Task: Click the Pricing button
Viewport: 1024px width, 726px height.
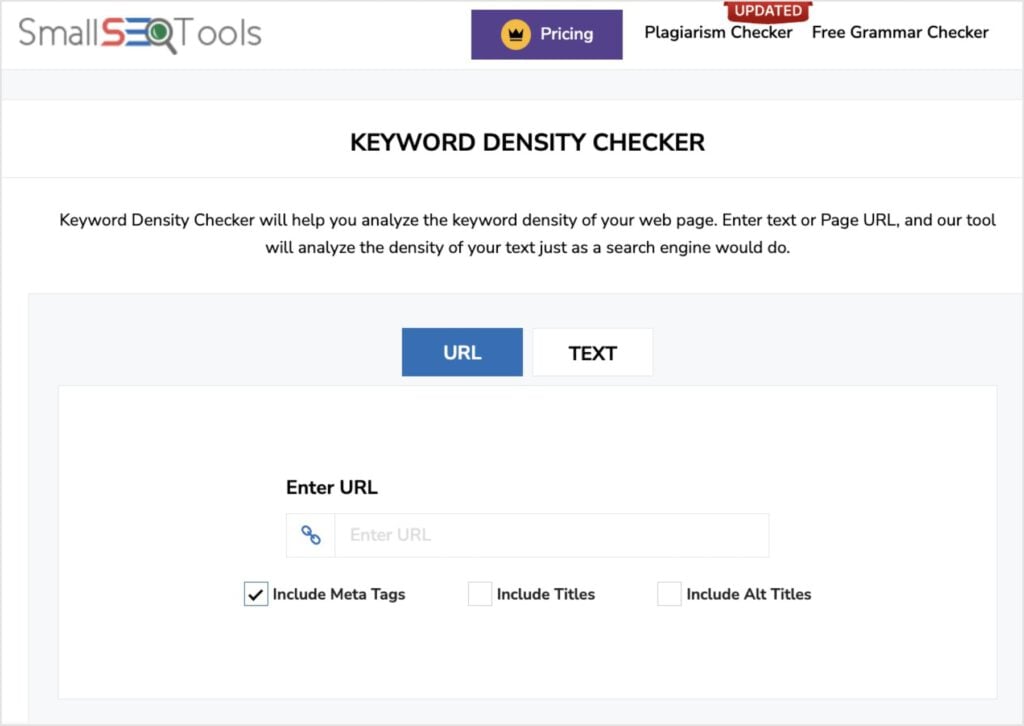Action: [546, 34]
